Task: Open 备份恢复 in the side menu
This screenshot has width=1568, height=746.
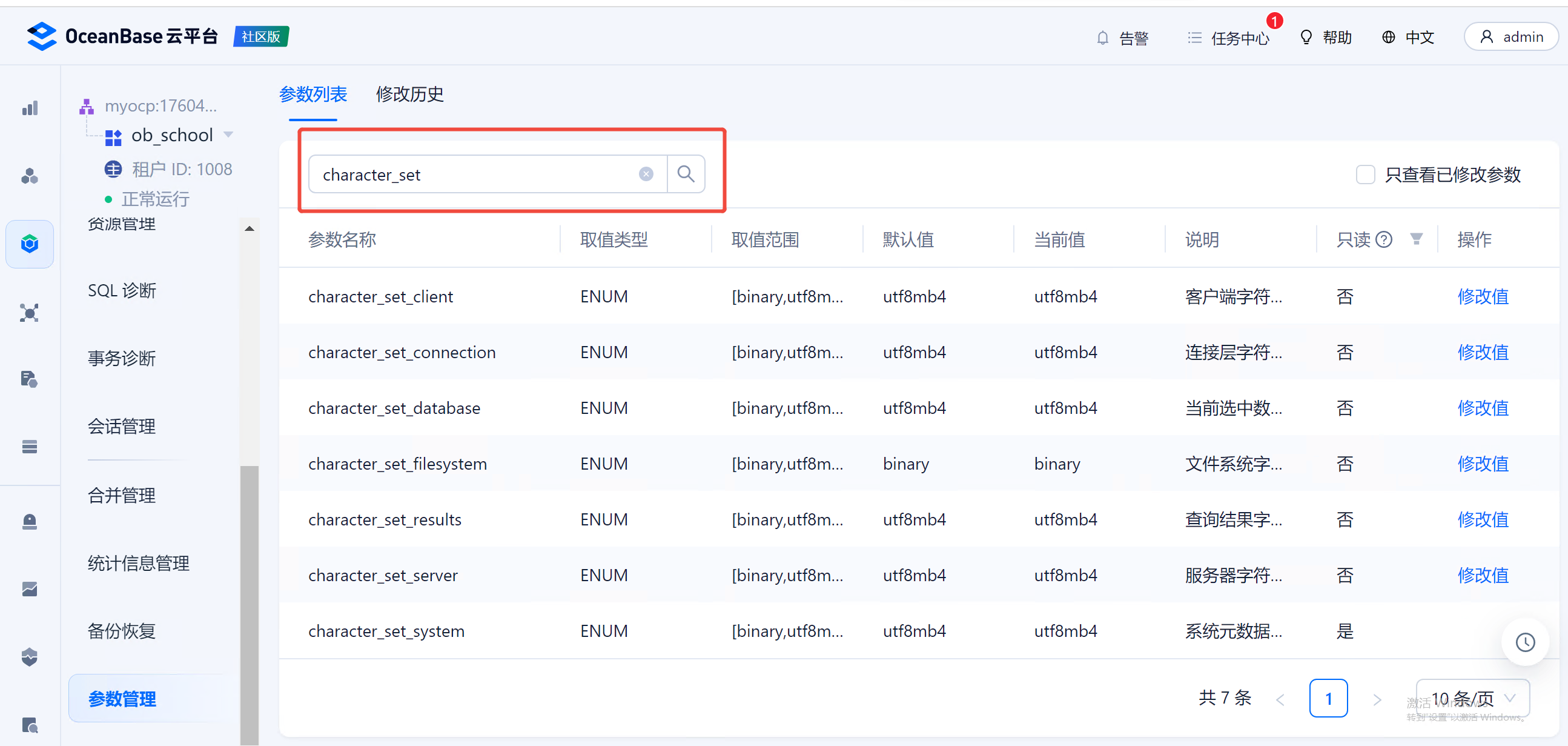Action: tap(122, 631)
